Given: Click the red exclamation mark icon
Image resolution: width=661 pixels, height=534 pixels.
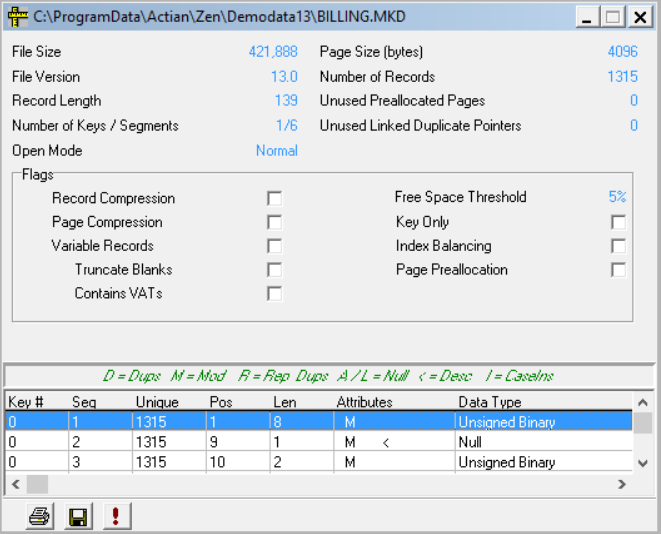Looking at the screenshot, I should 117,516.
